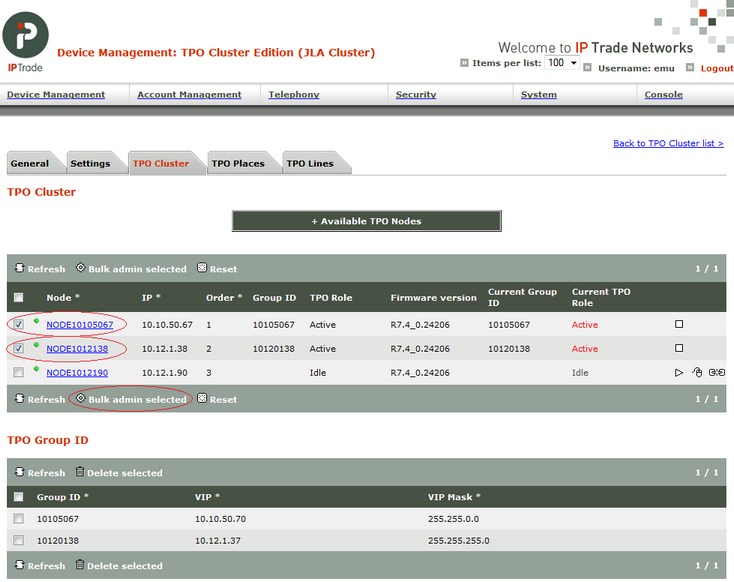Click the stop icon for NODE1012138
734x582 pixels.
point(679,348)
